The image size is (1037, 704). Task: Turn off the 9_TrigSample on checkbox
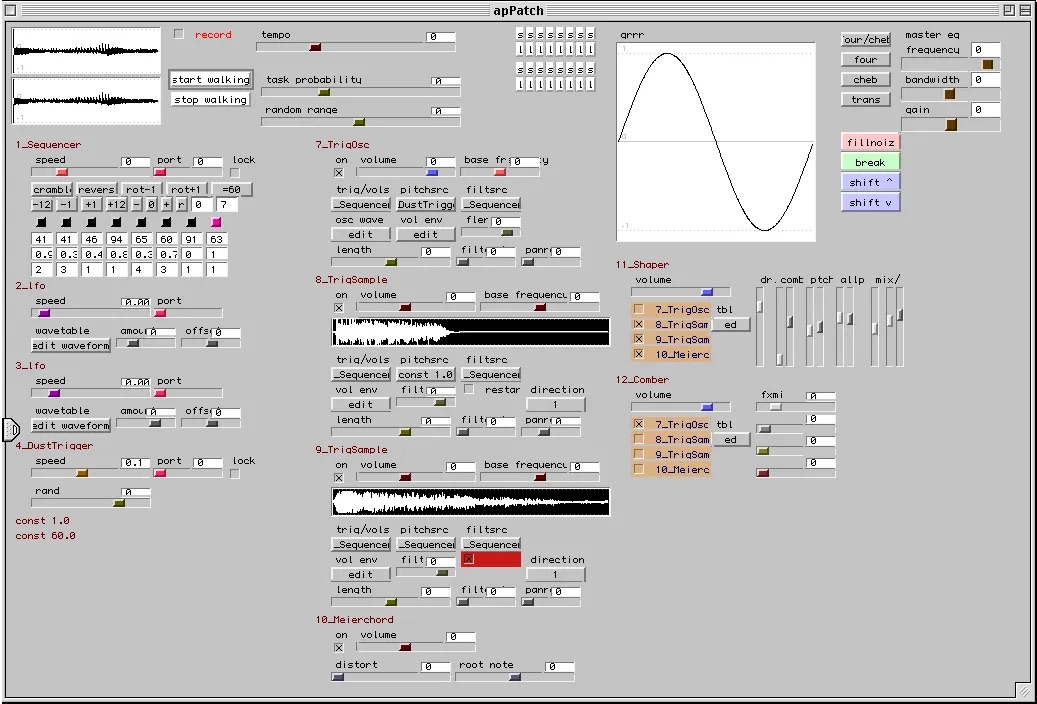339,478
